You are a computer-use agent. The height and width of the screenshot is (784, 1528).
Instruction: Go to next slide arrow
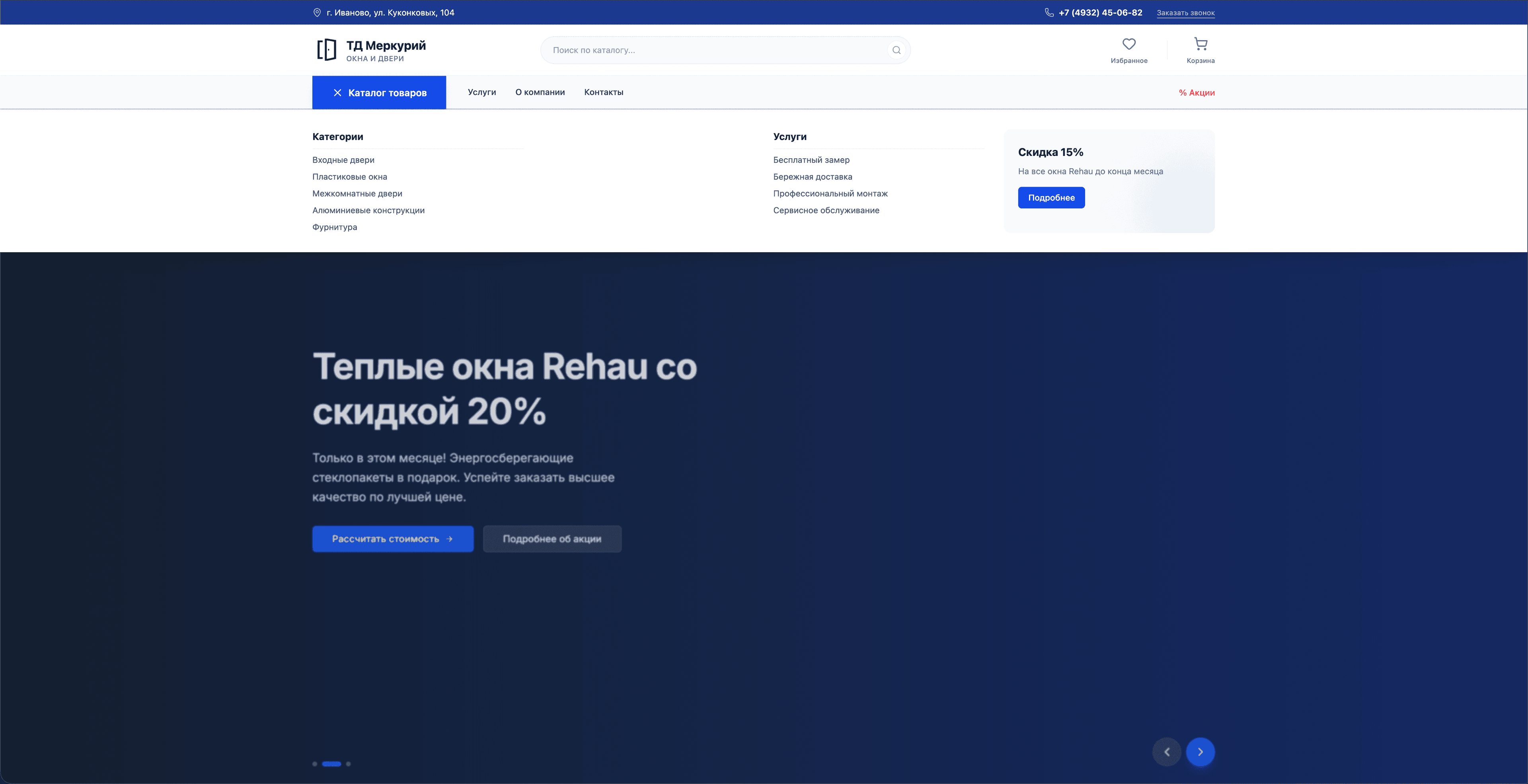click(1200, 752)
